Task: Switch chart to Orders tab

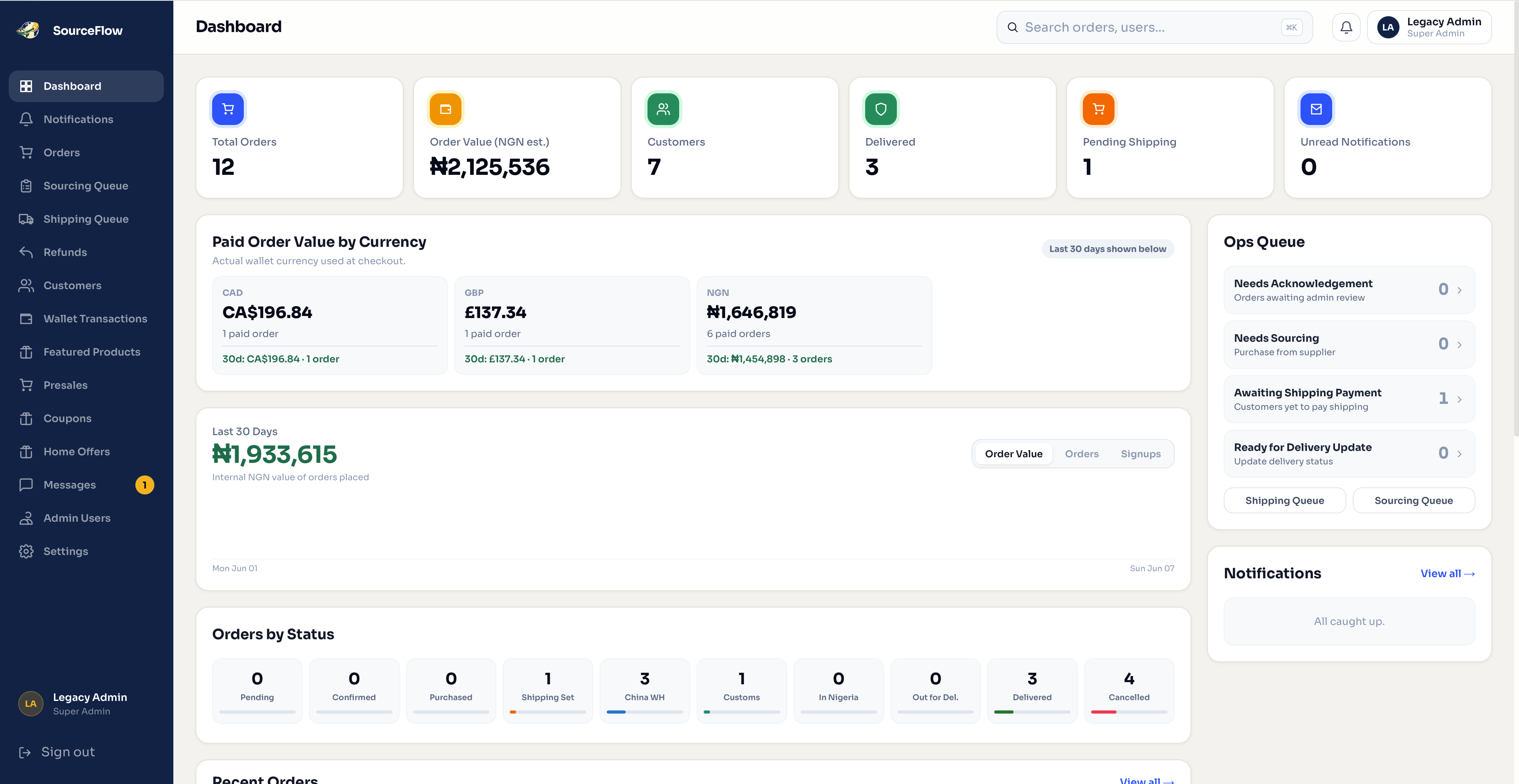Action: (x=1081, y=454)
